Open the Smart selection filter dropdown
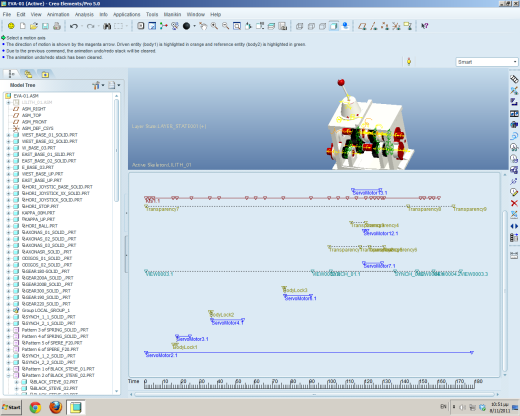The height and width of the screenshot is (416, 520). 487,62
